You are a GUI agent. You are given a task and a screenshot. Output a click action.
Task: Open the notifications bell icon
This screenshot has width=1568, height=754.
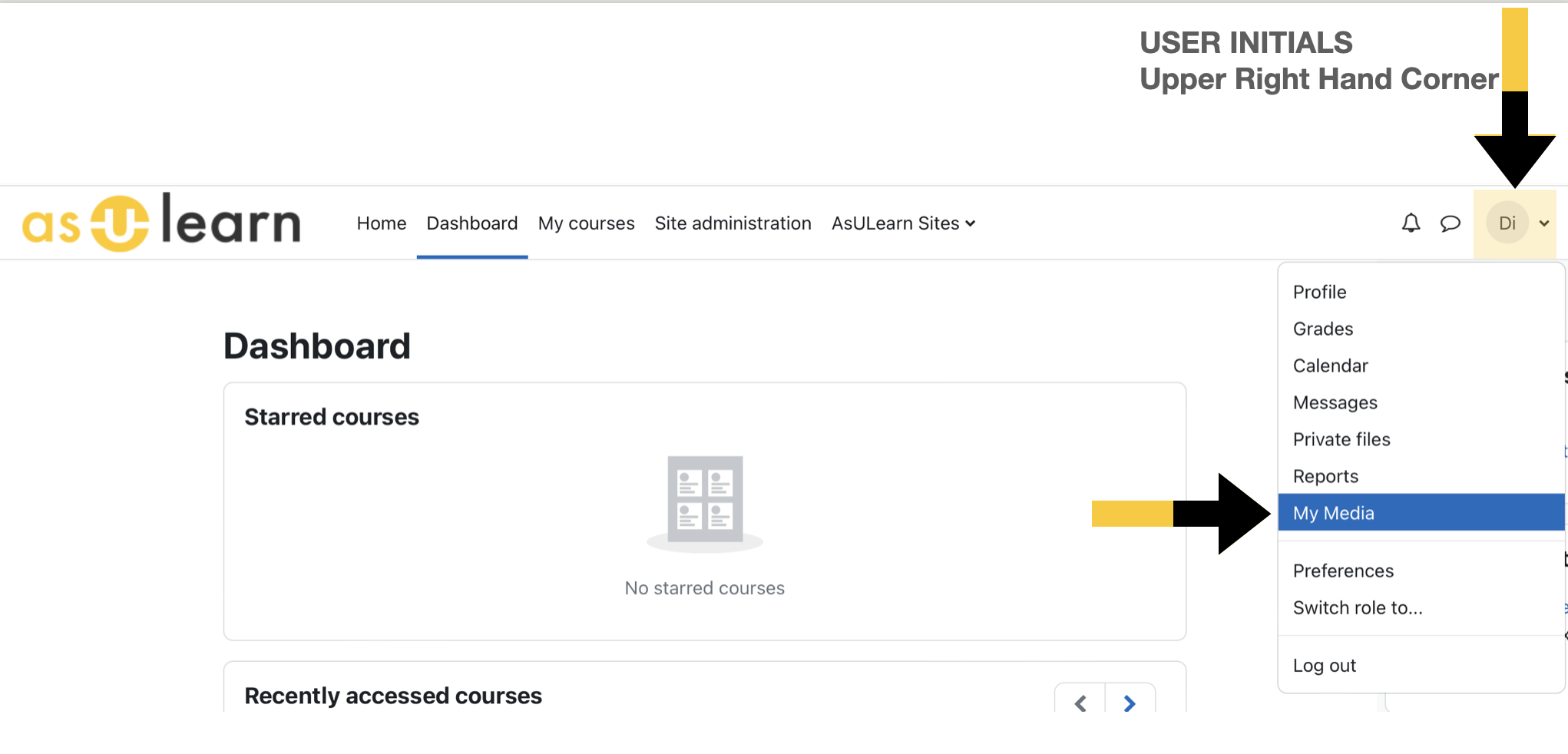[x=1411, y=223]
